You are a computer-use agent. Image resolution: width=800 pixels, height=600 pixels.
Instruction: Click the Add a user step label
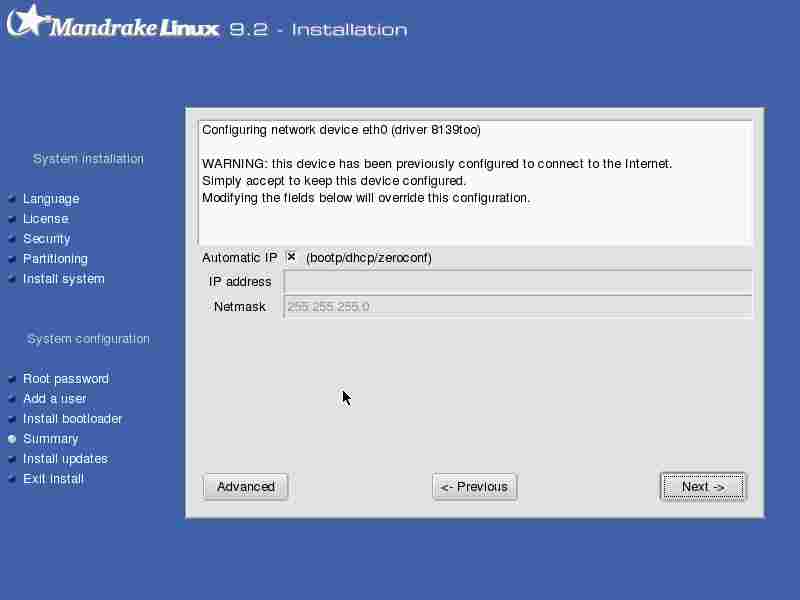point(55,398)
